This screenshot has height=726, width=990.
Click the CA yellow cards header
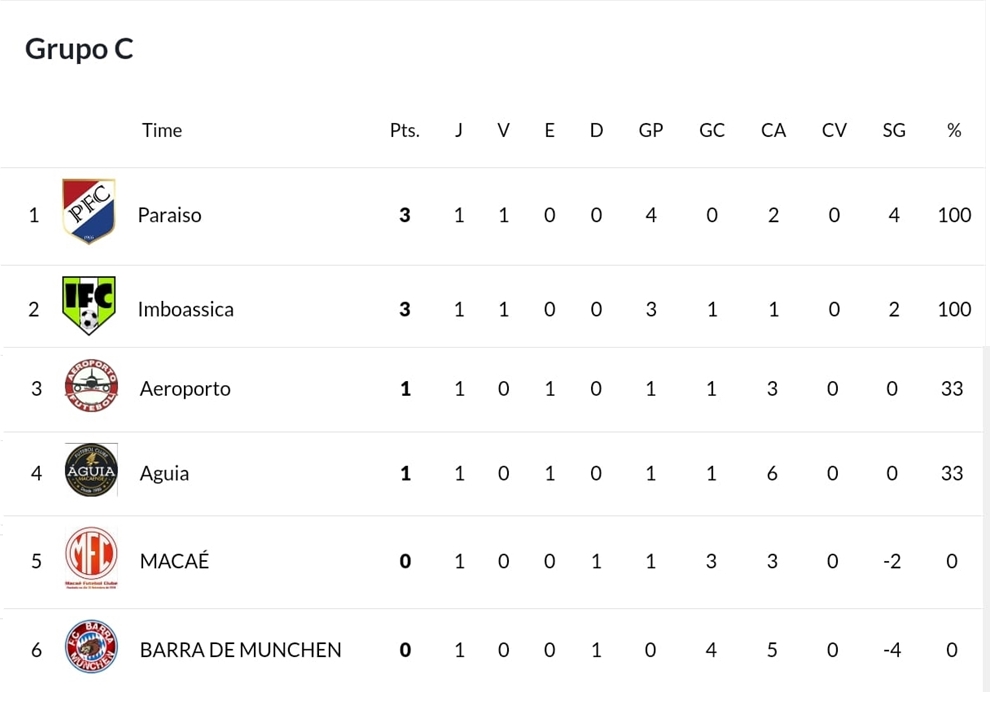pos(773,130)
